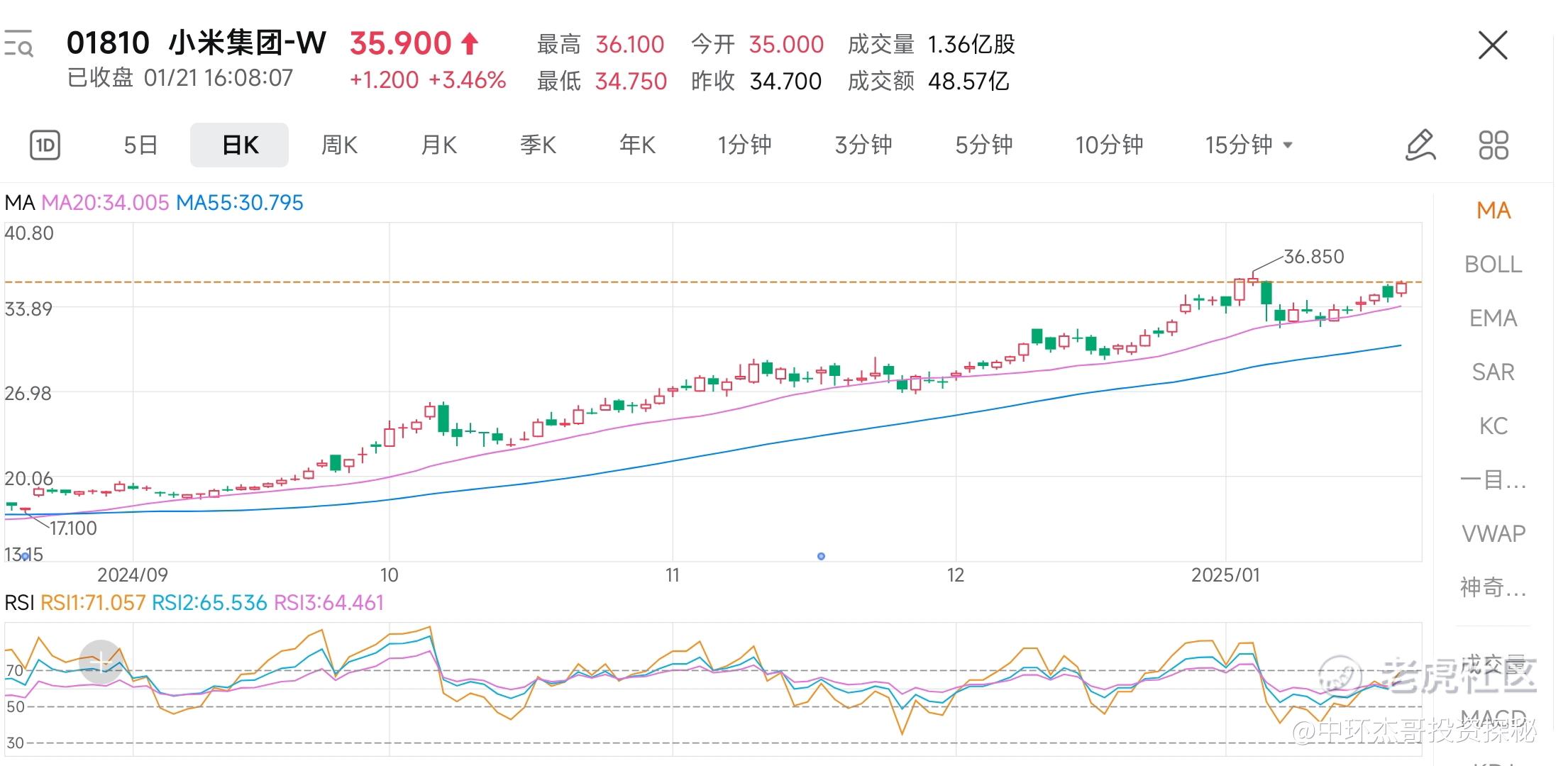Close the chart with the X icon

click(1493, 46)
